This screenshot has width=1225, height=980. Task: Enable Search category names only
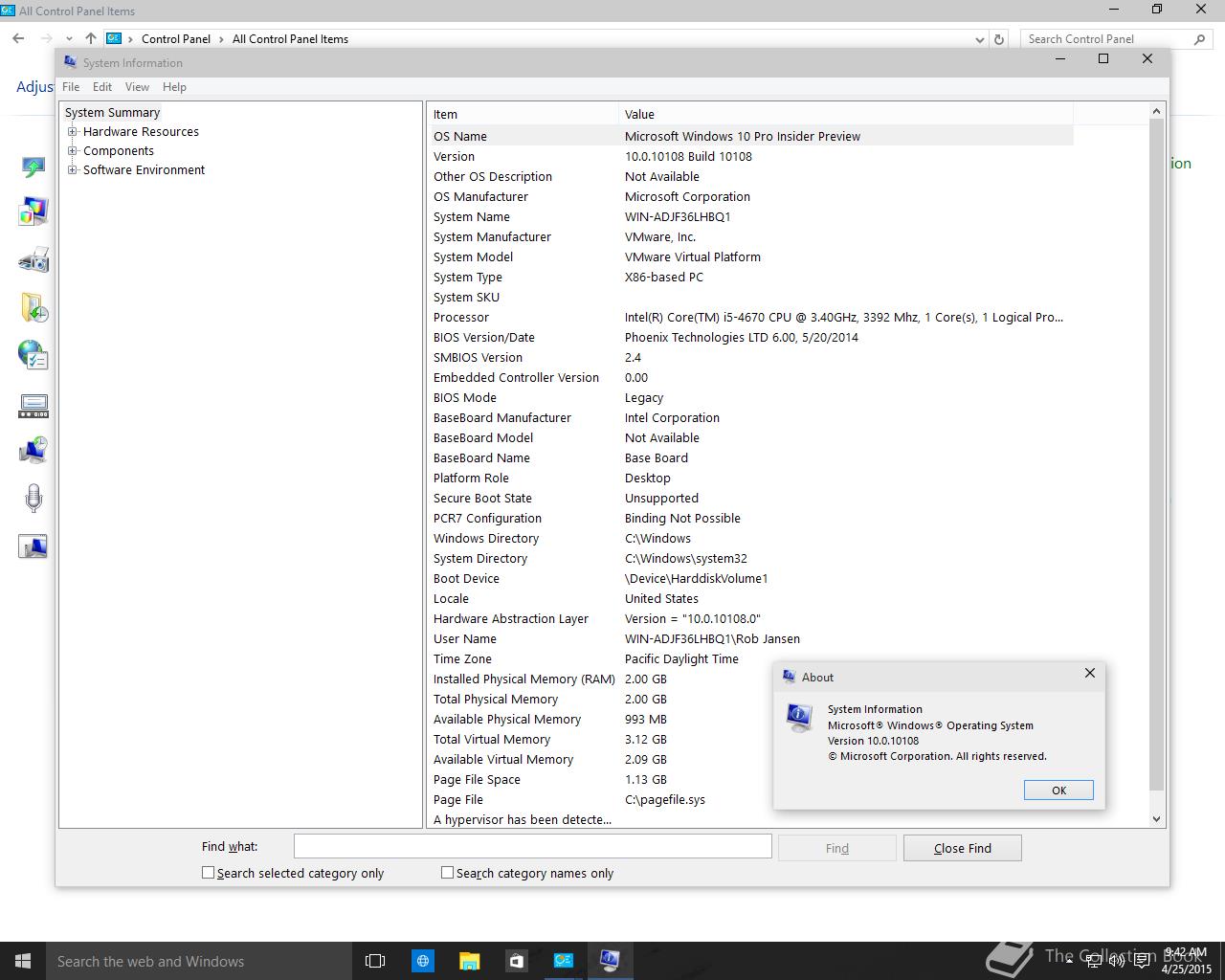447,873
